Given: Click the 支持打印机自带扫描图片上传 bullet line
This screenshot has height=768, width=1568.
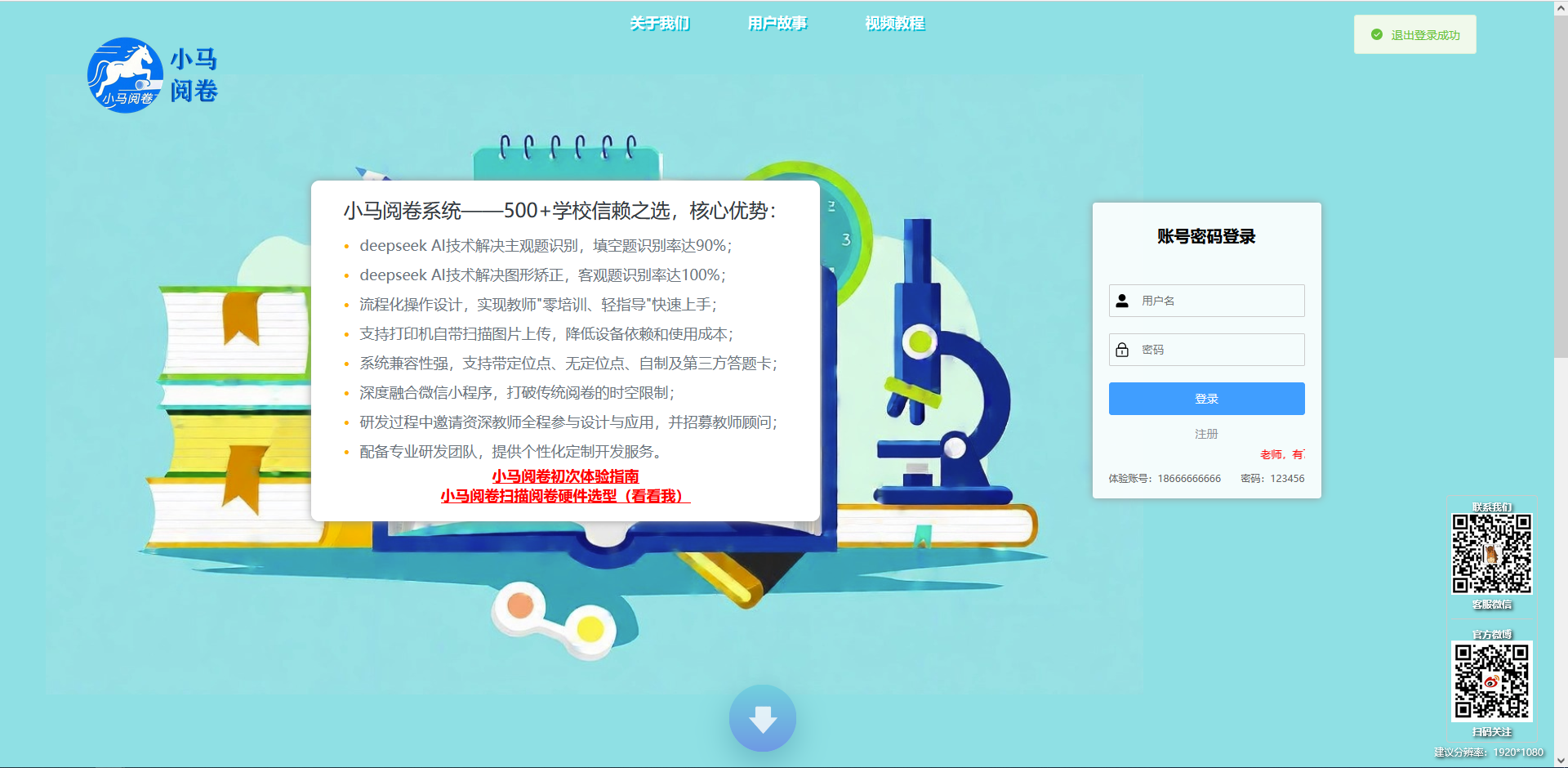Looking at the screenshot, I should click(546, 334).
